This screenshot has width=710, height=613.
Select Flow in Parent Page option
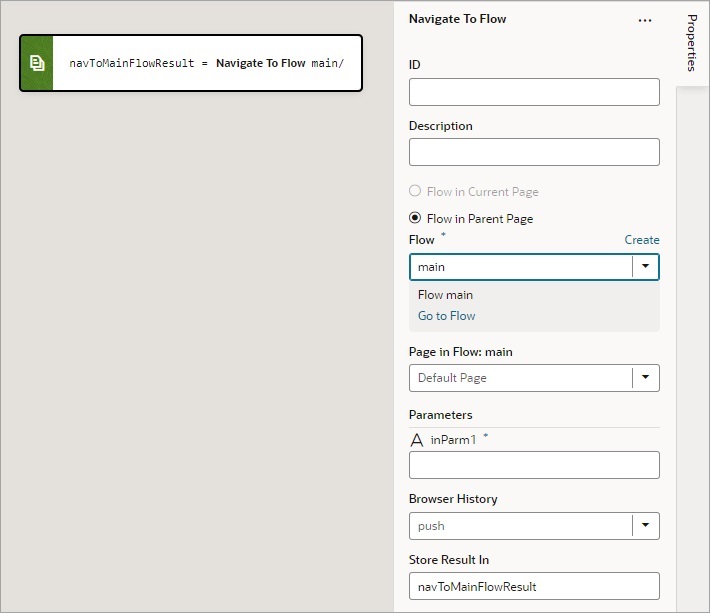click(415, 218)
